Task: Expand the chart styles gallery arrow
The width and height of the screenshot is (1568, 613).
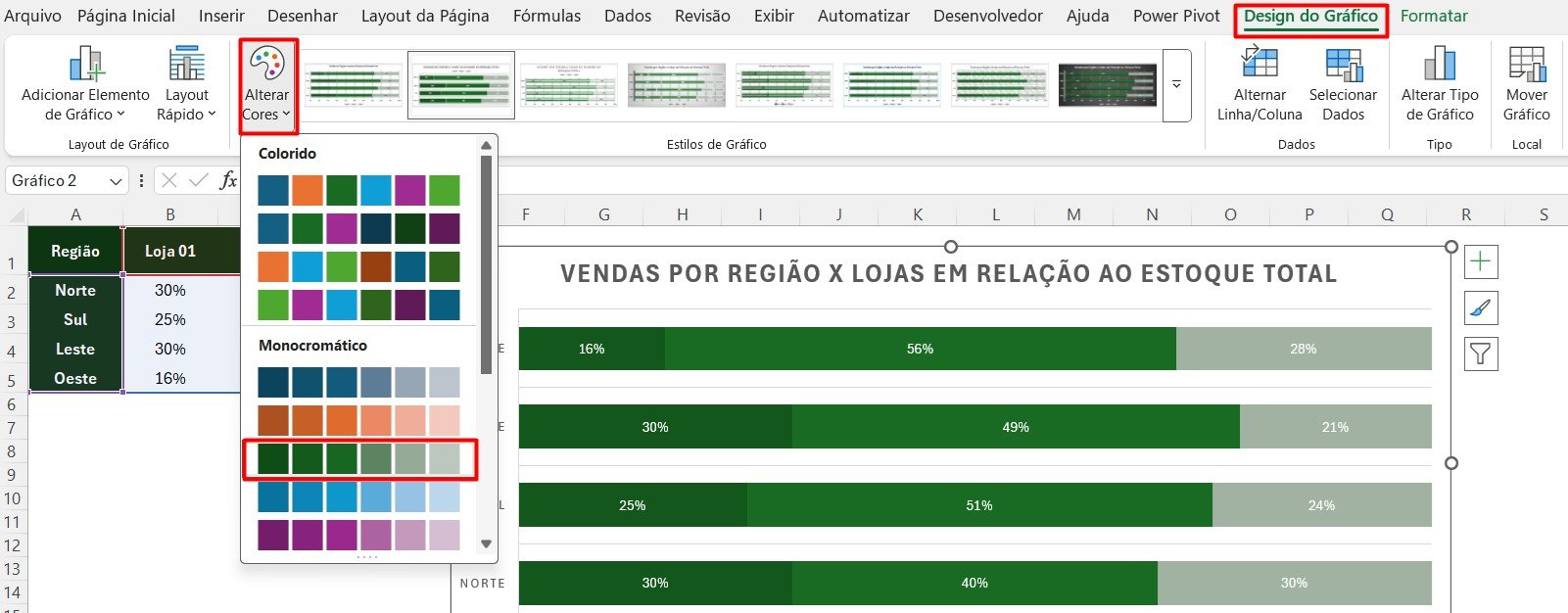Action: [1176, 86]
